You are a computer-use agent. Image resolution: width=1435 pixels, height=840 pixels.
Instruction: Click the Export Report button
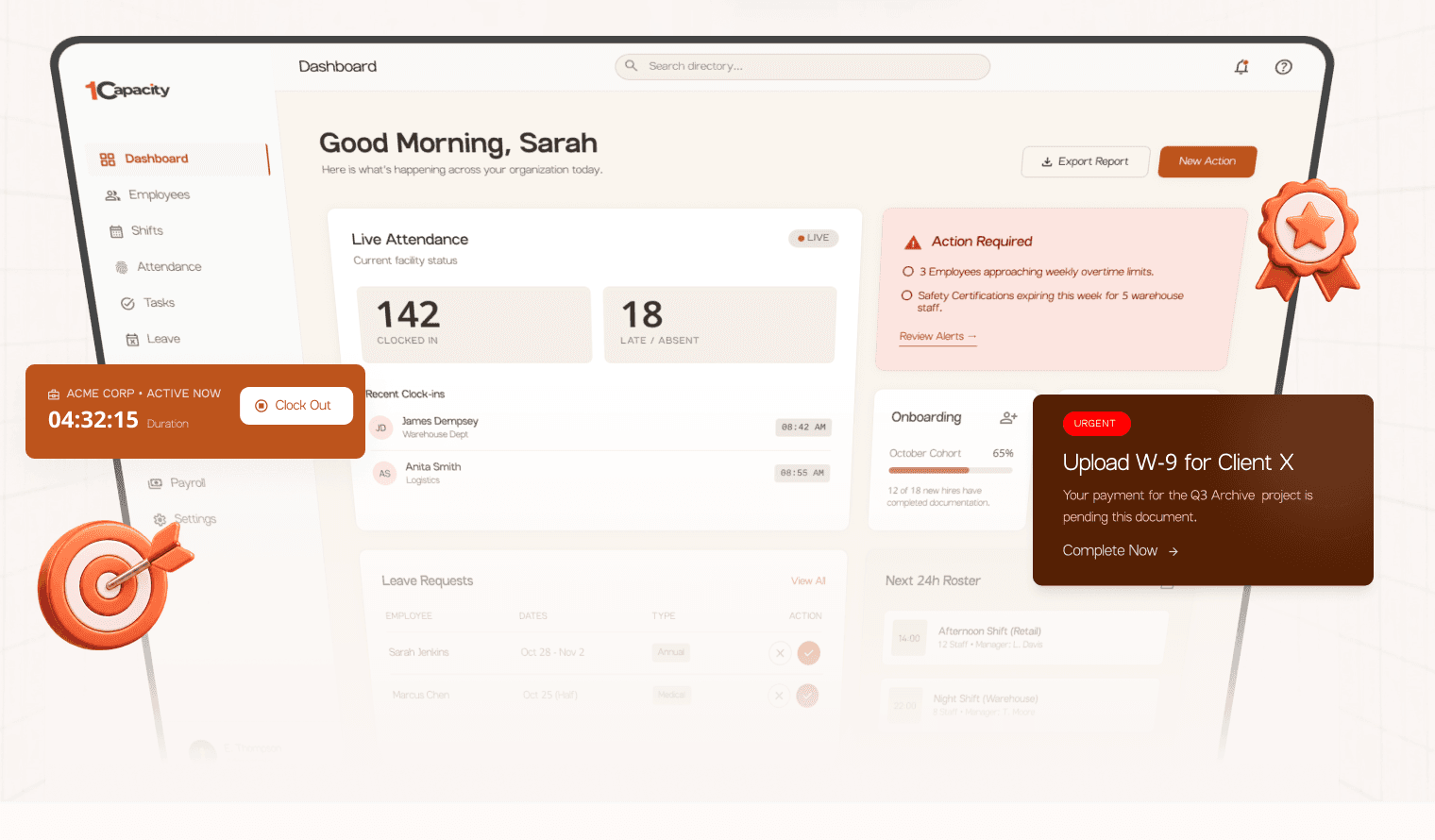(1086, 161)
